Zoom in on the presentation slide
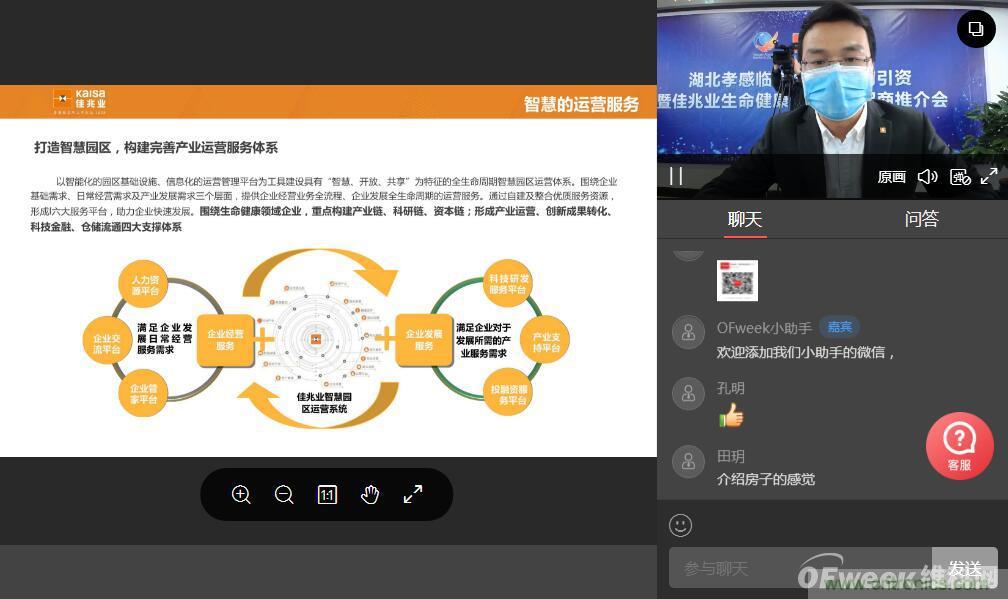 coord(241,494)
